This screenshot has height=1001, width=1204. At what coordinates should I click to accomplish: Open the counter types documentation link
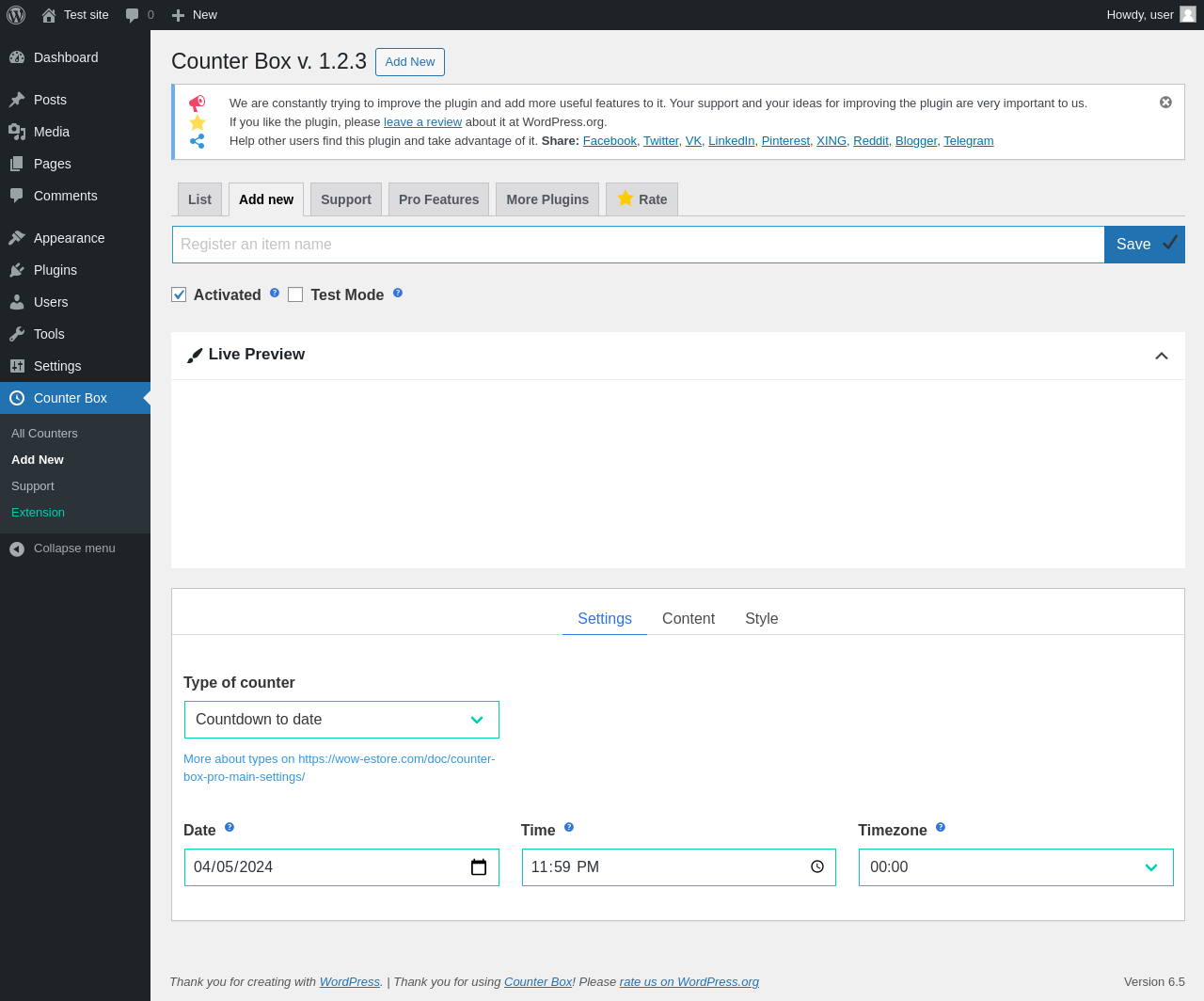[340, 768]
